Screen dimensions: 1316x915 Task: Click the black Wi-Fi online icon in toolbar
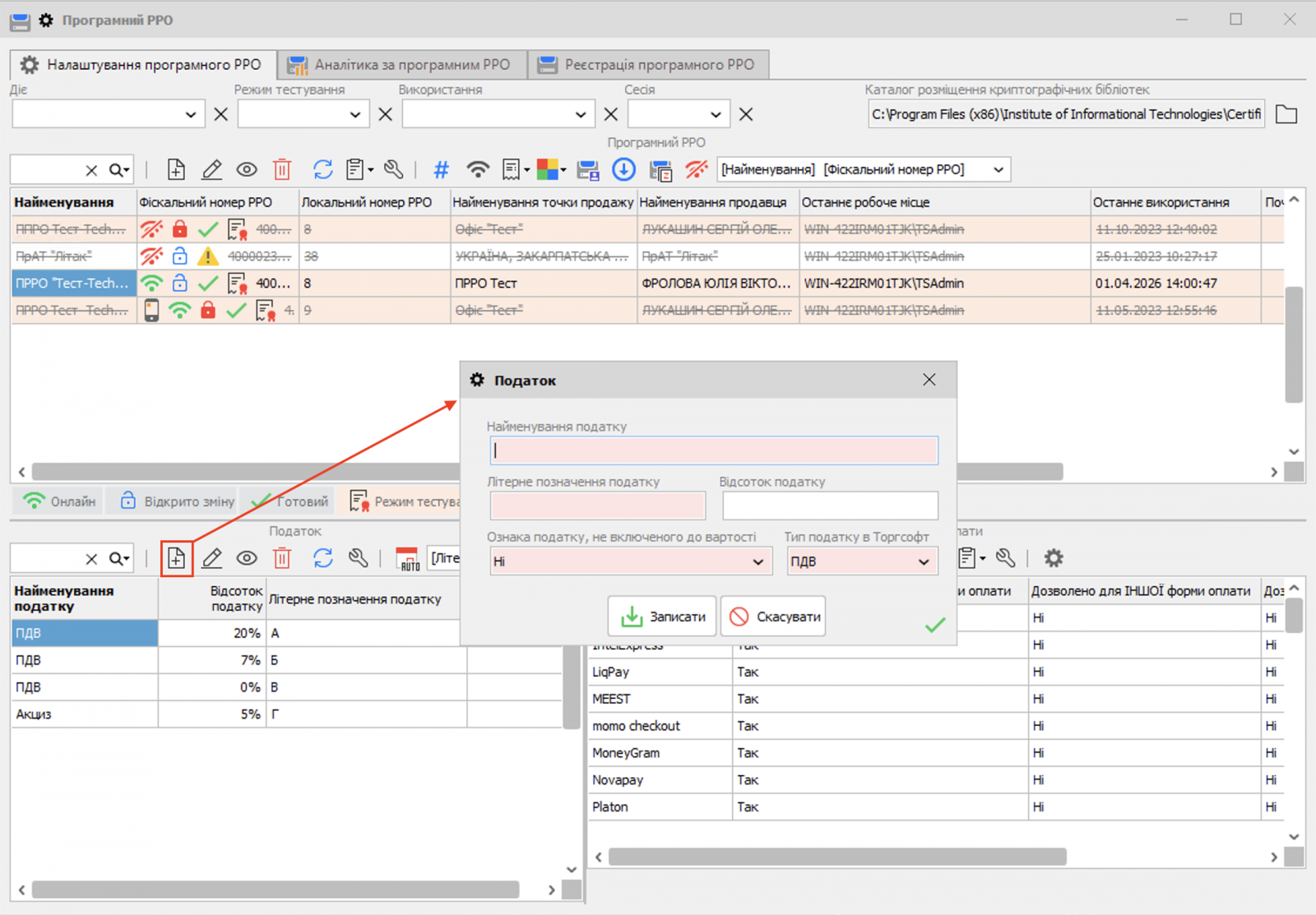tap(477, 169)
